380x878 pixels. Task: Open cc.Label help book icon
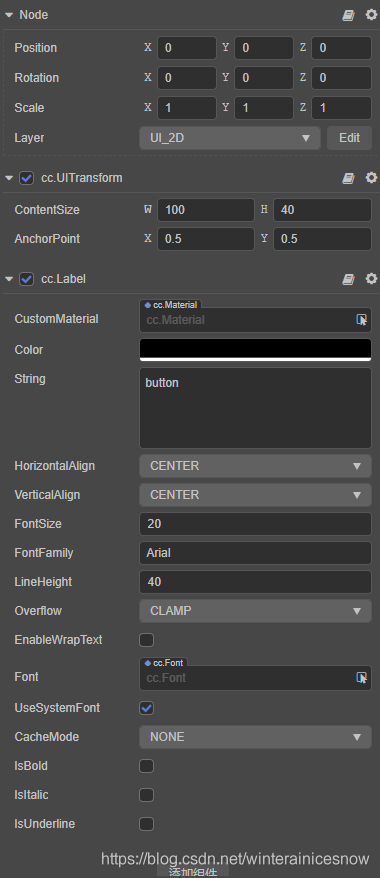[x=349, y=279]
